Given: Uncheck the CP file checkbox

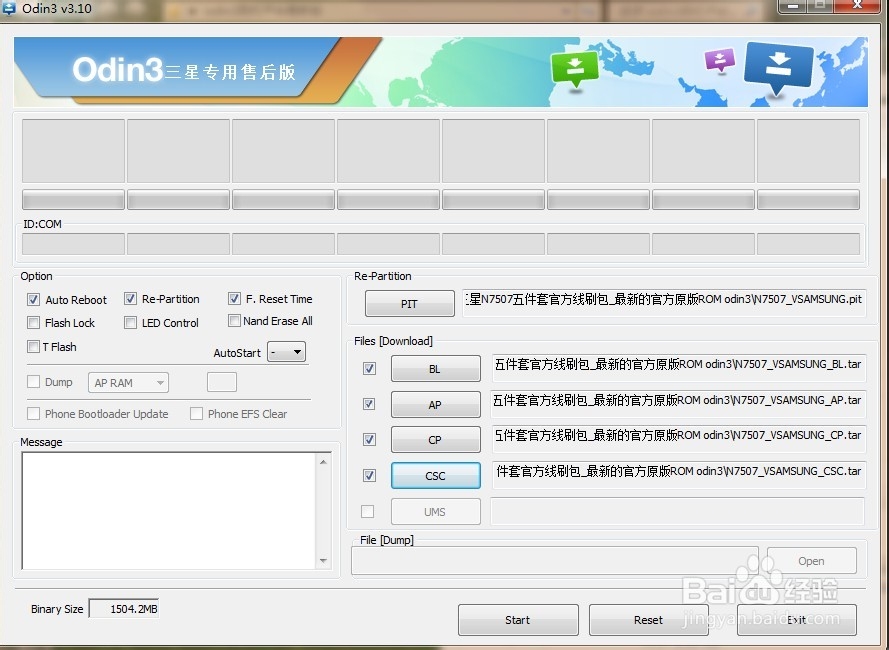Looking at the screenshot, I should point(369,440).
